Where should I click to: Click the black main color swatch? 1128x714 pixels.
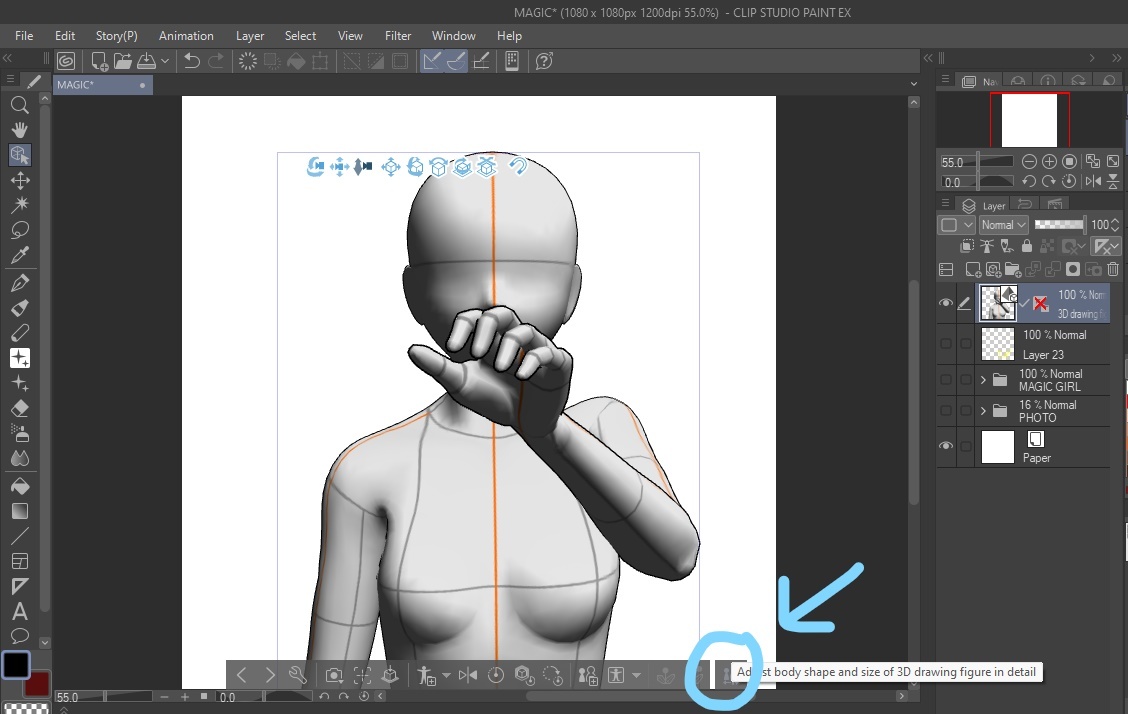pyautogui.click(x=16, y=665)
